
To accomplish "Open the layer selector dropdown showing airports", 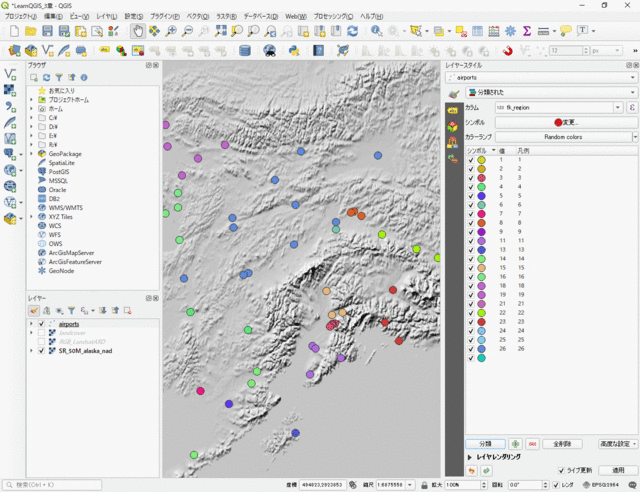I will click(x=541, y=78).
